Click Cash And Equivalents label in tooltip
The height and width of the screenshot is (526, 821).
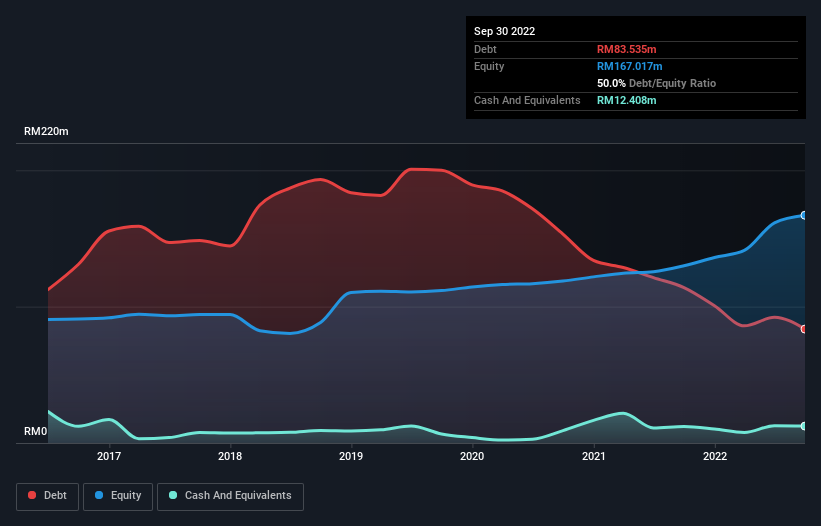(x=527, y=100)
